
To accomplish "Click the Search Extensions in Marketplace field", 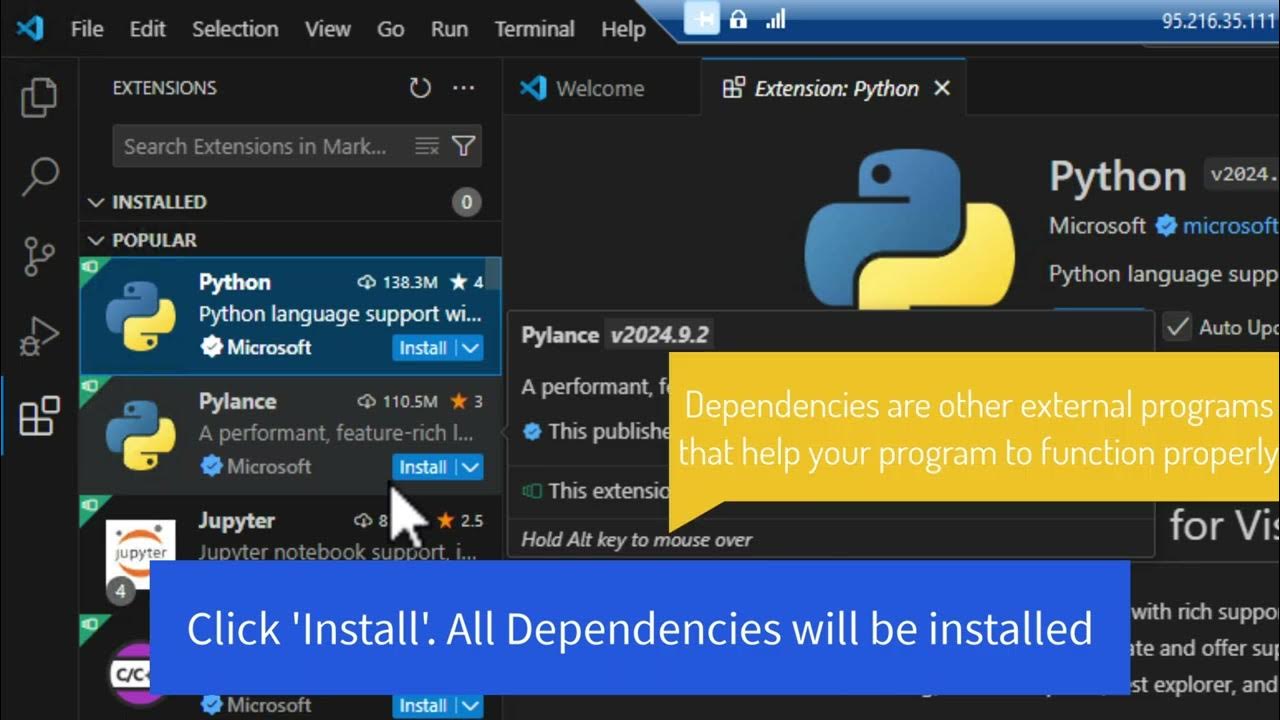I will (297, 146).
